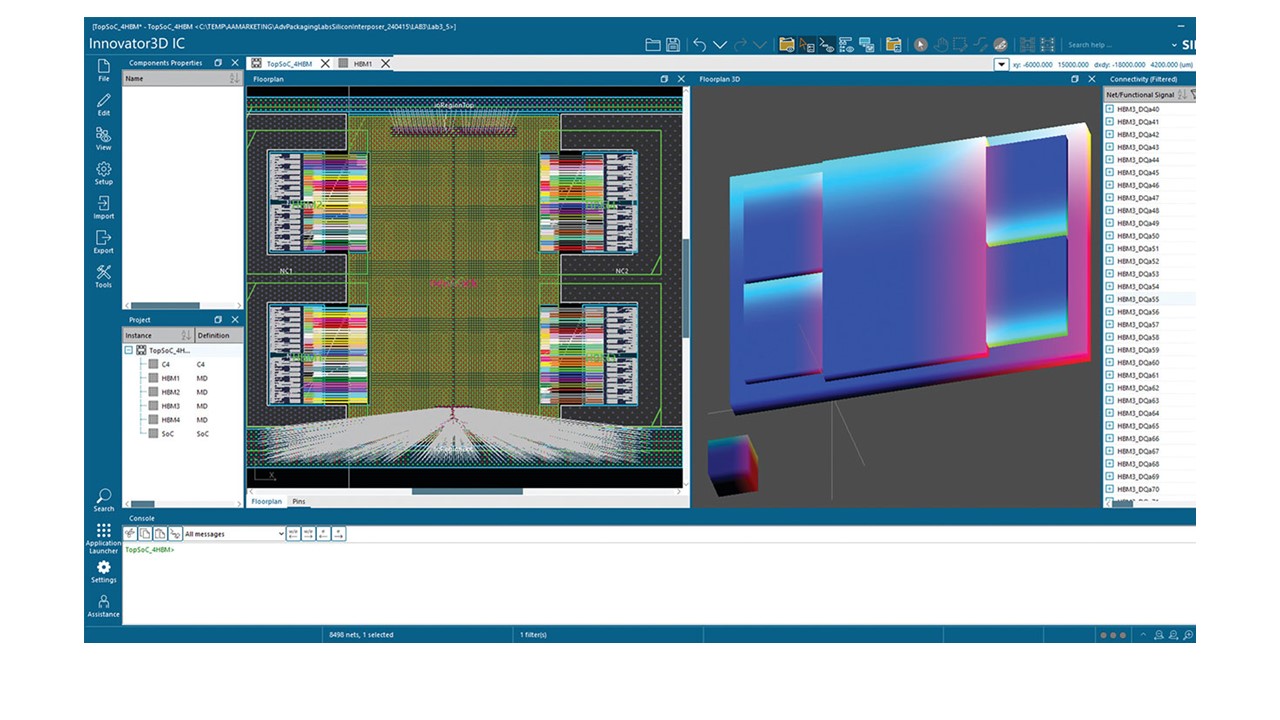This screenshot has height=720, width=1280.
Task: Click the Console copy icon
Action: point(146,534)
